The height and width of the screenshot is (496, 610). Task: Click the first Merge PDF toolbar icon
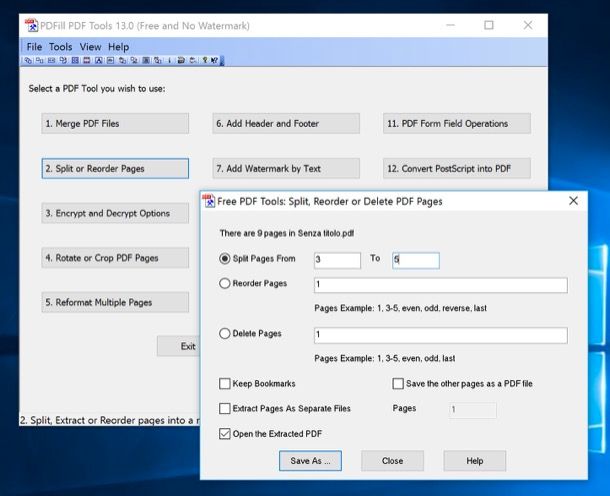coord(28,61)
